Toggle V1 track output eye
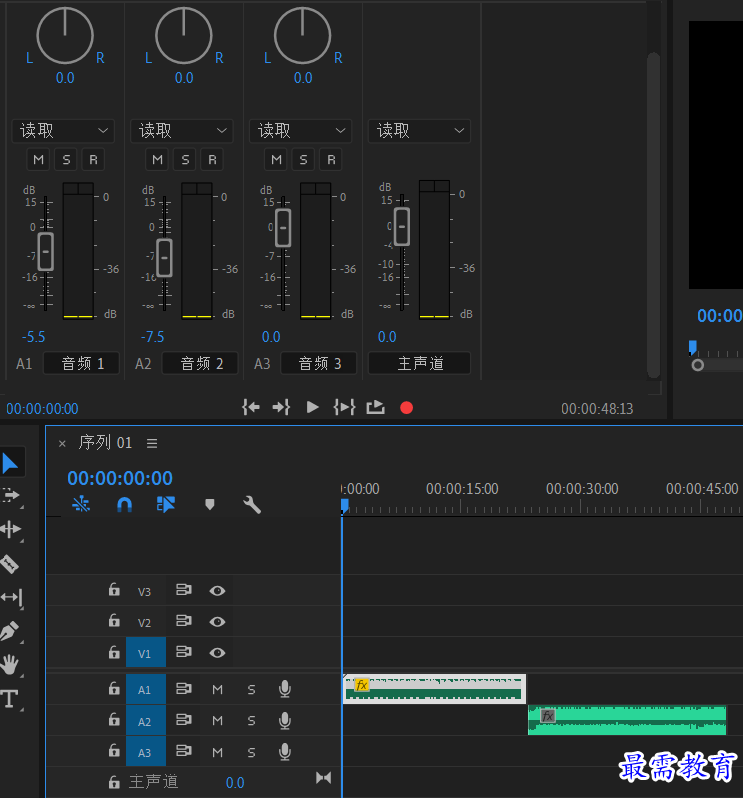This screenshot has height=798, width=743. click(x=217, y=652)
